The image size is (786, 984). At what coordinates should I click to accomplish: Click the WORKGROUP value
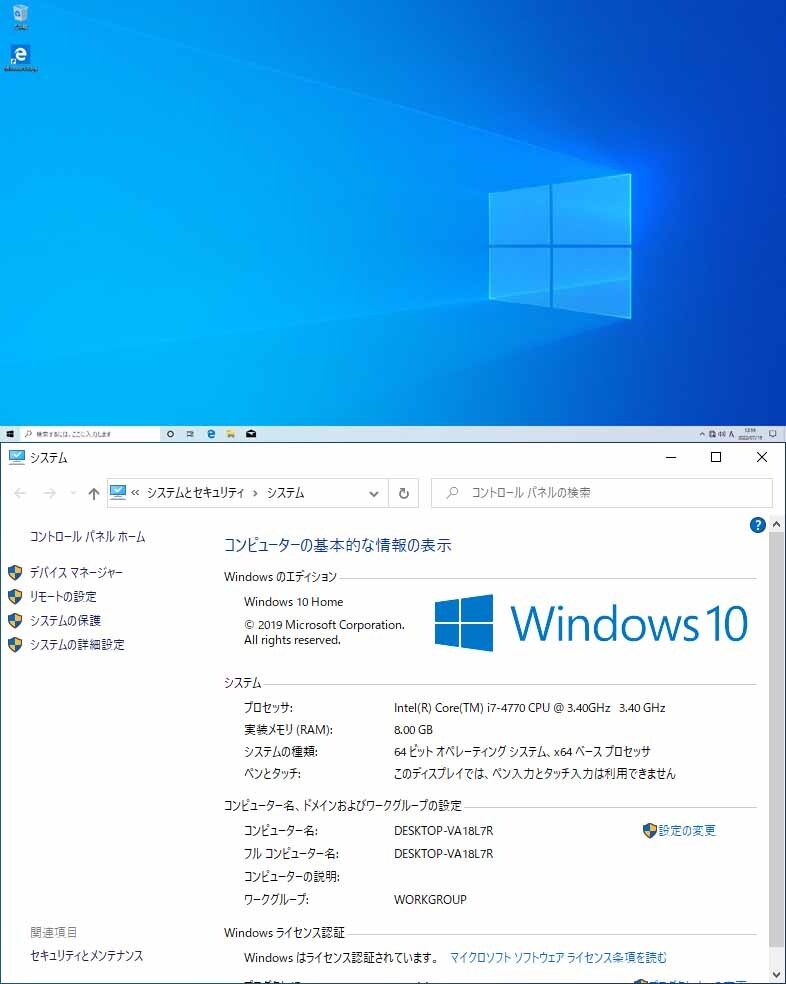[x=430, y=899]
